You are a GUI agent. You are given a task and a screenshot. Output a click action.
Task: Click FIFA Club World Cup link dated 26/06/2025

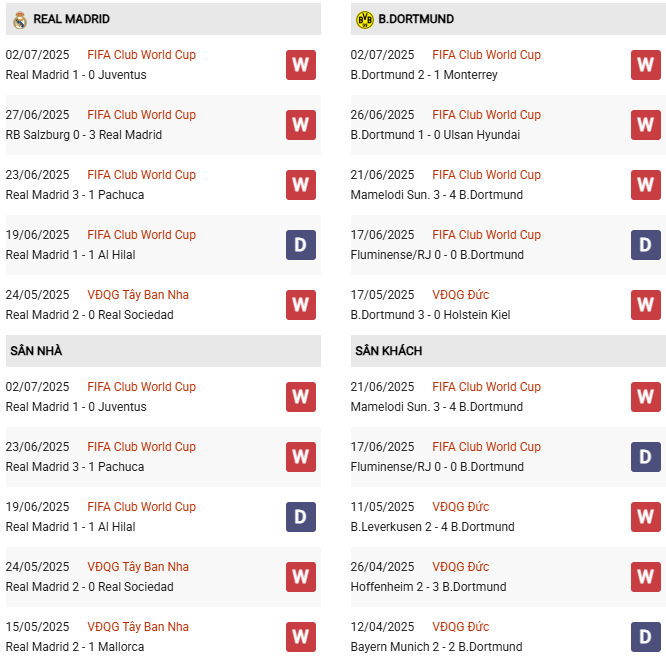[x=486, y=115]
